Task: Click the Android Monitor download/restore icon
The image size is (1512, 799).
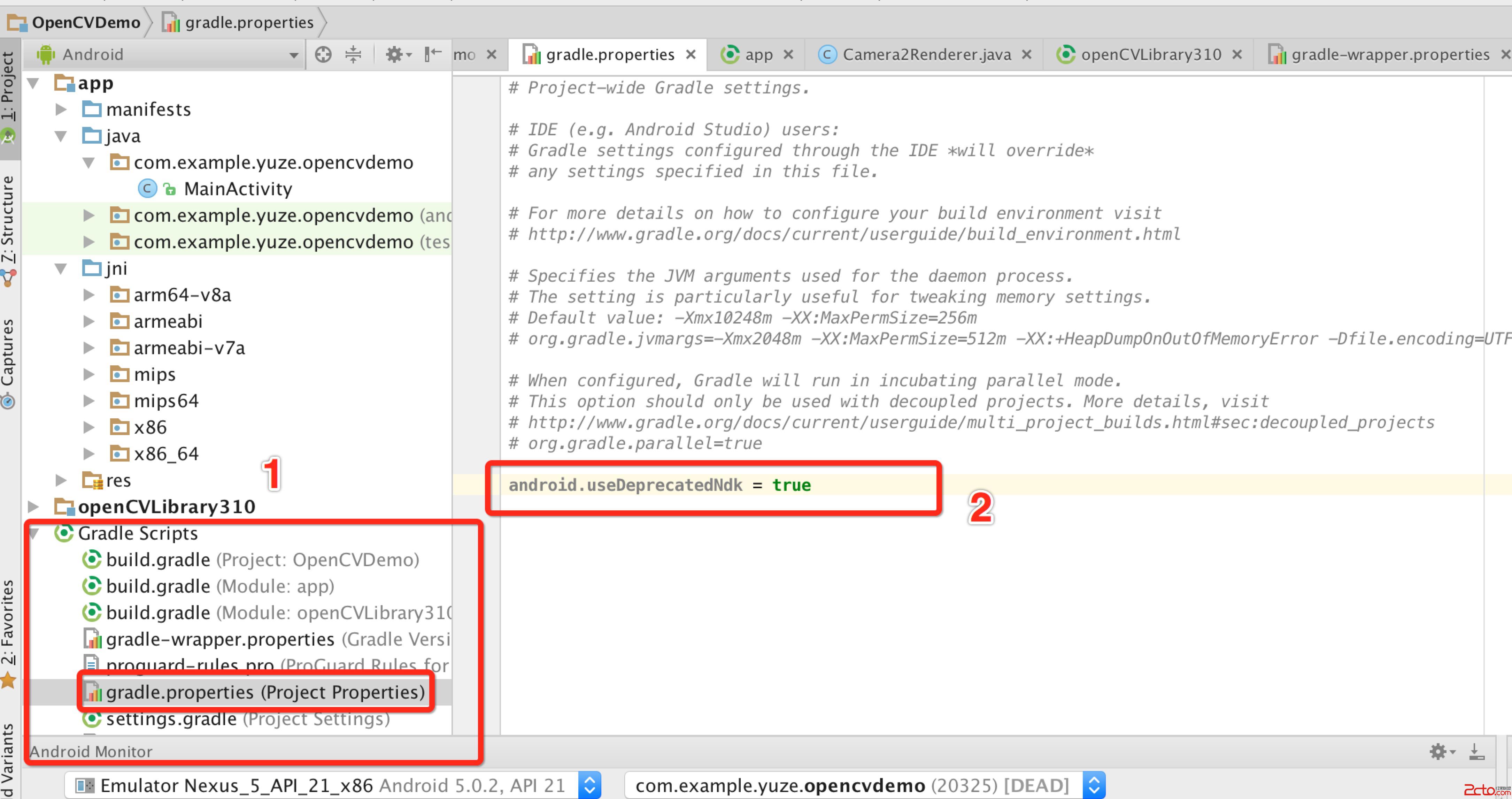Action: pos(1477,751)
